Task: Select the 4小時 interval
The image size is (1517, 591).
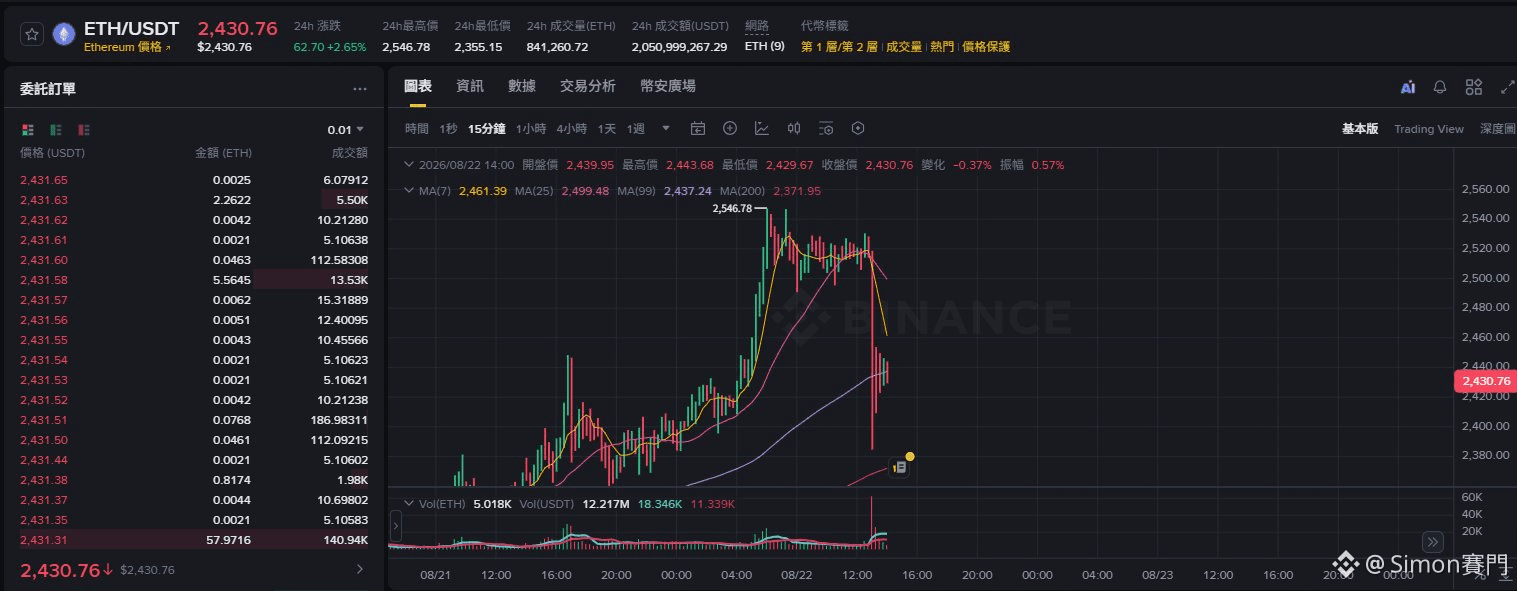Action: click(x=571, y=129)
